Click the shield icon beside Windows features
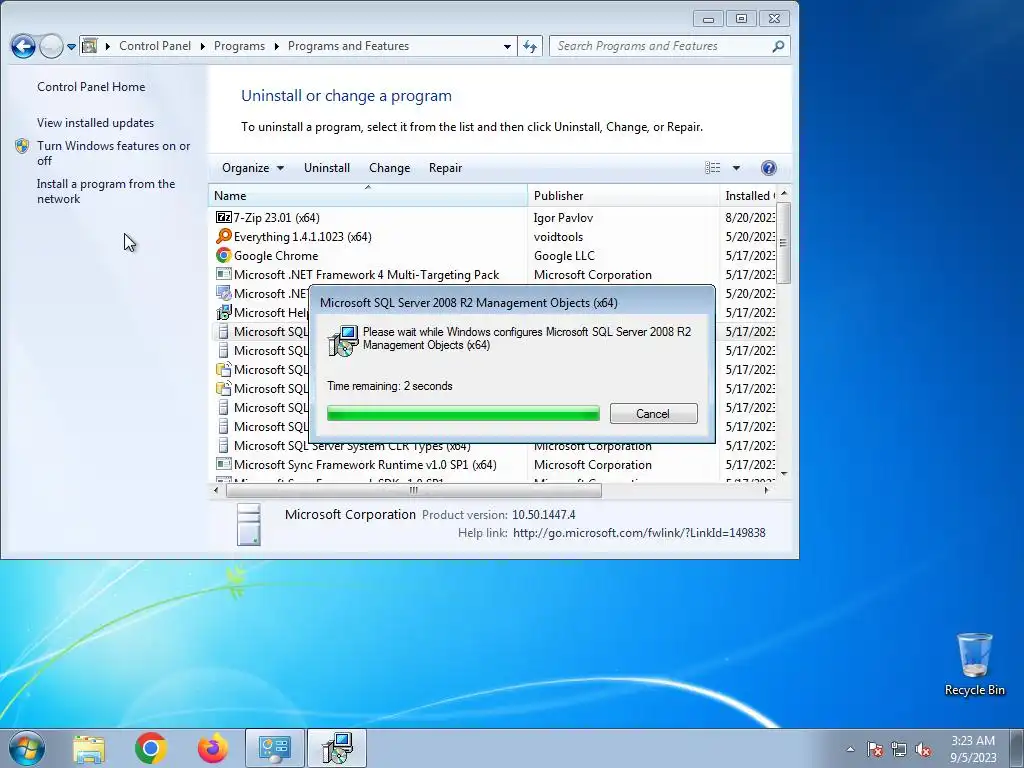This screenshot has height=768, width=1024. tap(22, 146)
